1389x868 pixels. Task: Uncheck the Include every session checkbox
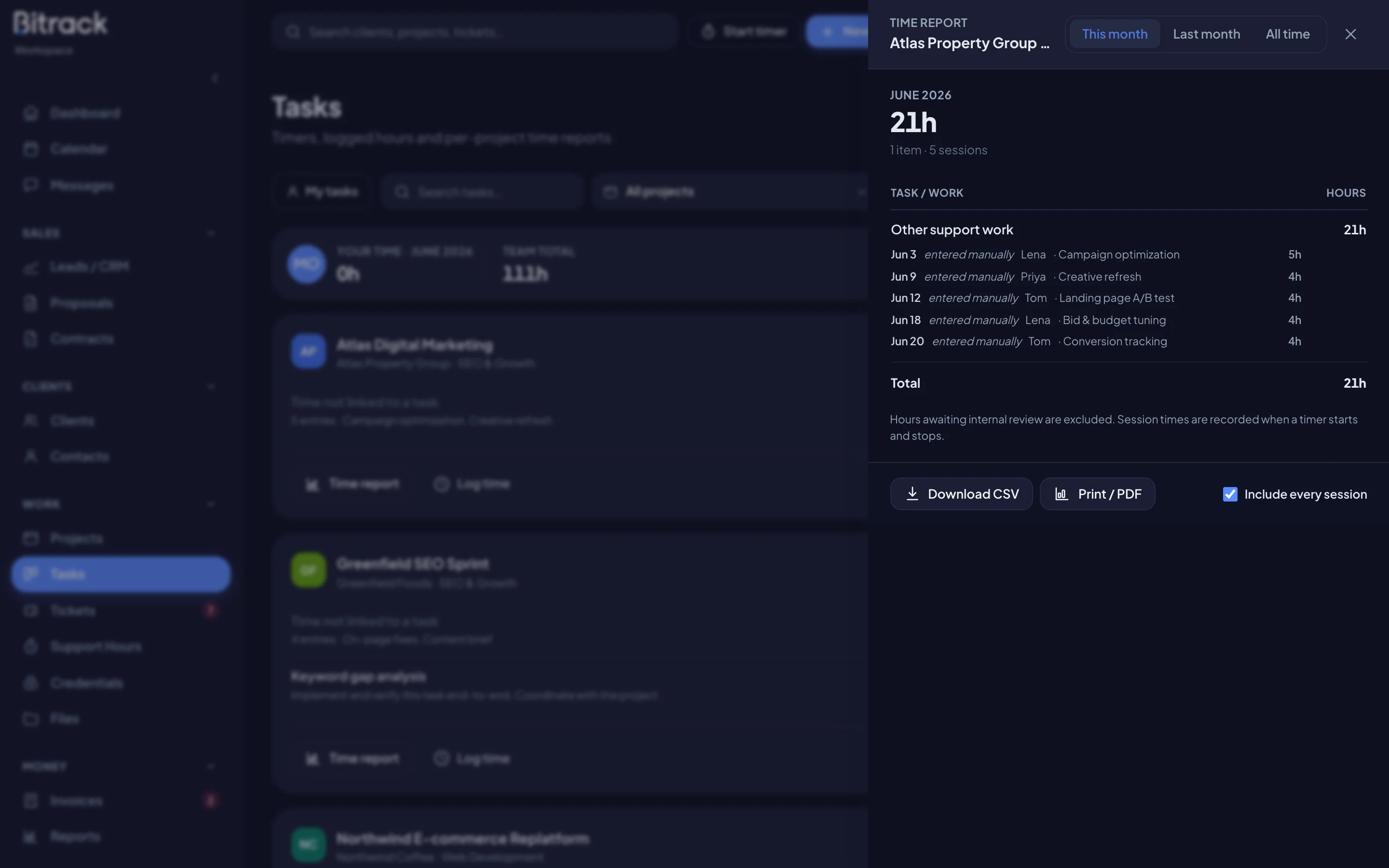point(1229,494)
